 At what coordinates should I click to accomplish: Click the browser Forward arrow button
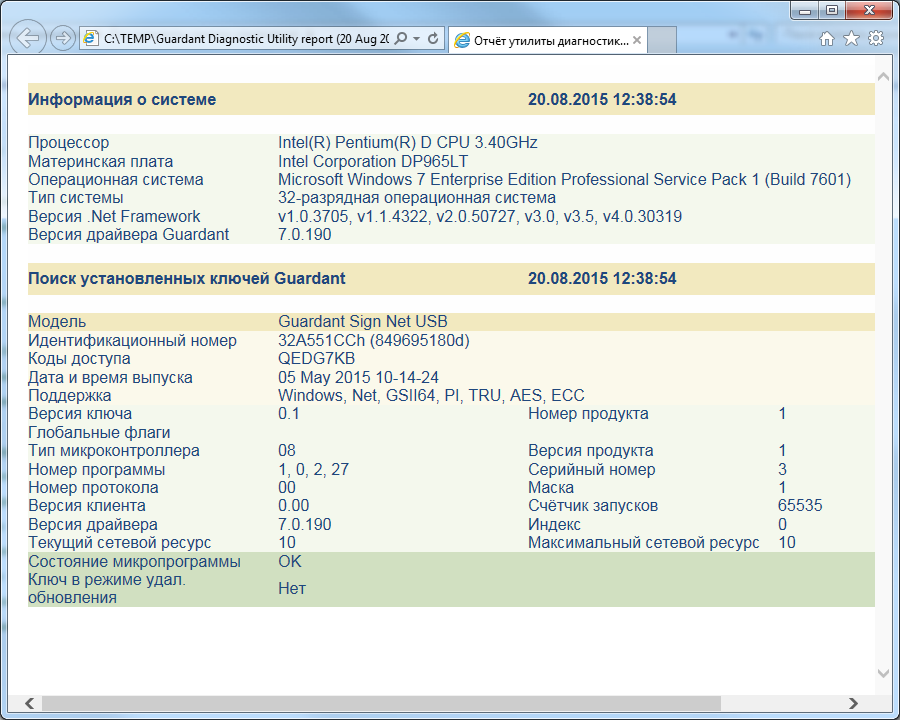(x=63, y=39)
